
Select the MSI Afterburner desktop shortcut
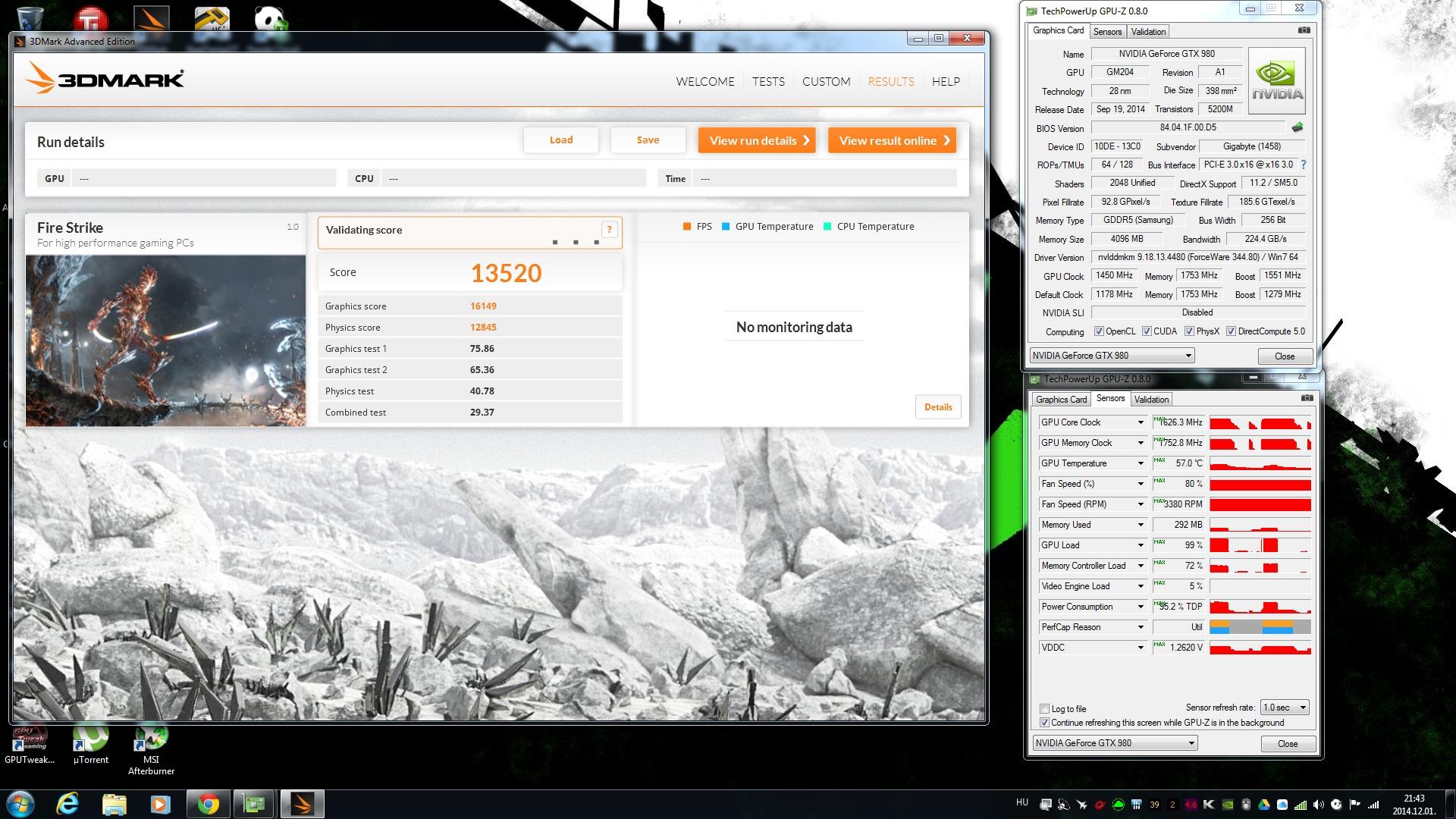point(151,751)
